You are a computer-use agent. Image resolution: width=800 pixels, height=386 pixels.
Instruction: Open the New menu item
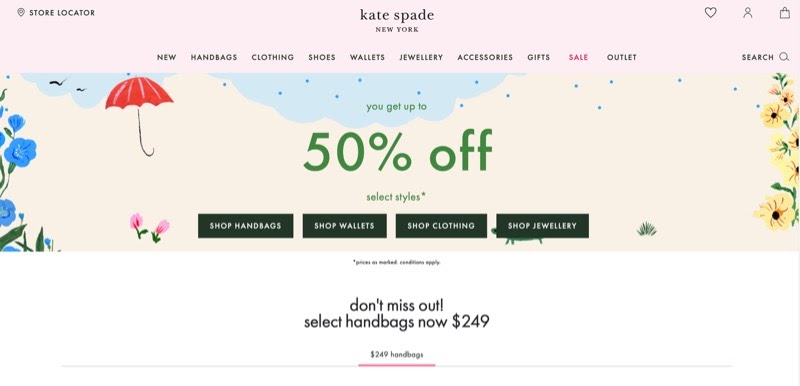click(x=166, y=57)
